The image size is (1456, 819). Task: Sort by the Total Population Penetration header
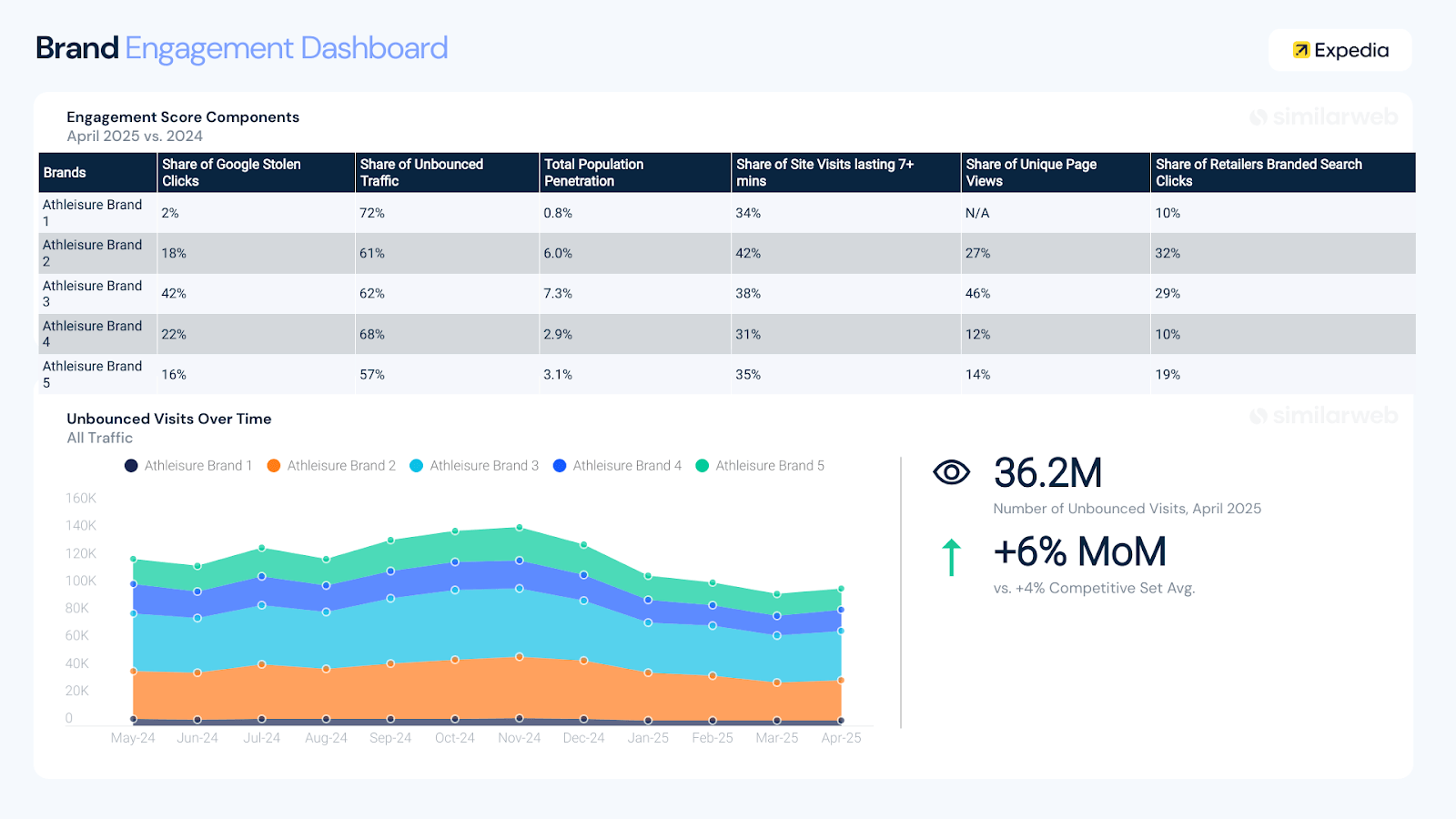[593, 172]
